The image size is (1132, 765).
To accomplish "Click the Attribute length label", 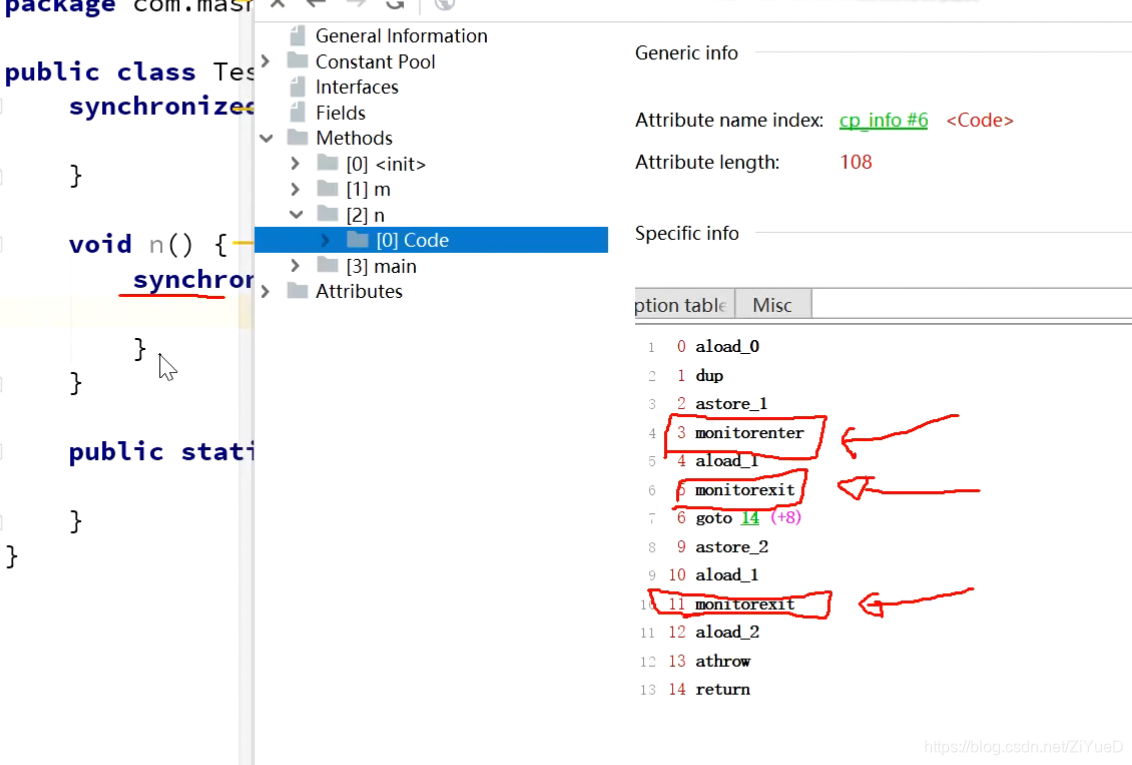I will coord(708,162).
